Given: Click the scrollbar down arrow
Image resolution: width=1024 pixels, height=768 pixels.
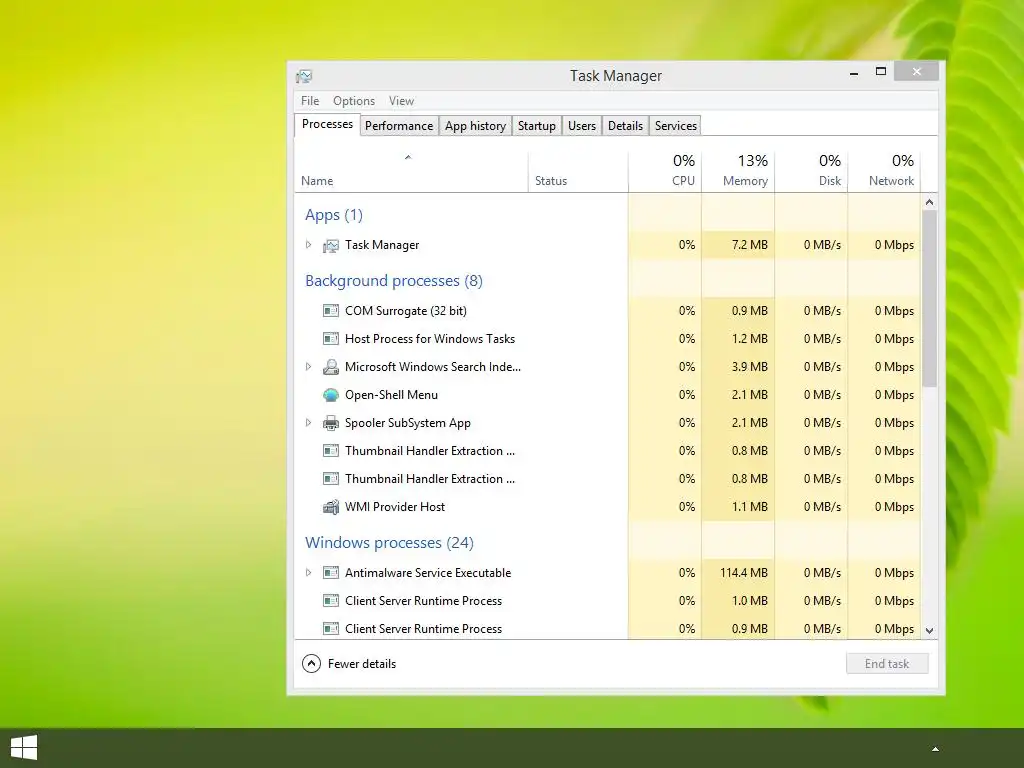Looking at the screenshot, I should [x=929, y=631].
